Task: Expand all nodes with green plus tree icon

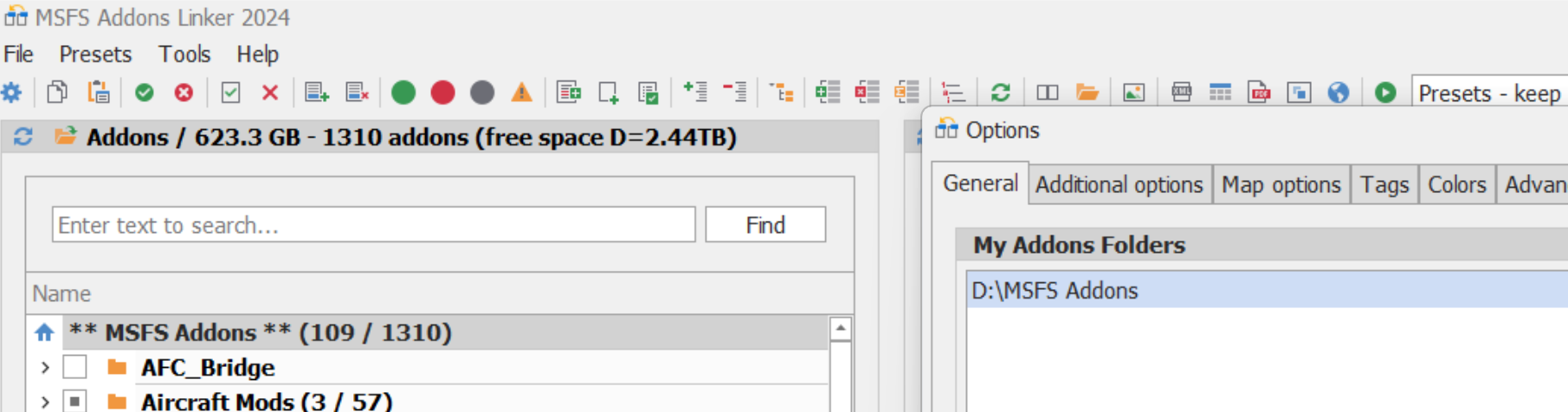Action: tap(828, 92)
